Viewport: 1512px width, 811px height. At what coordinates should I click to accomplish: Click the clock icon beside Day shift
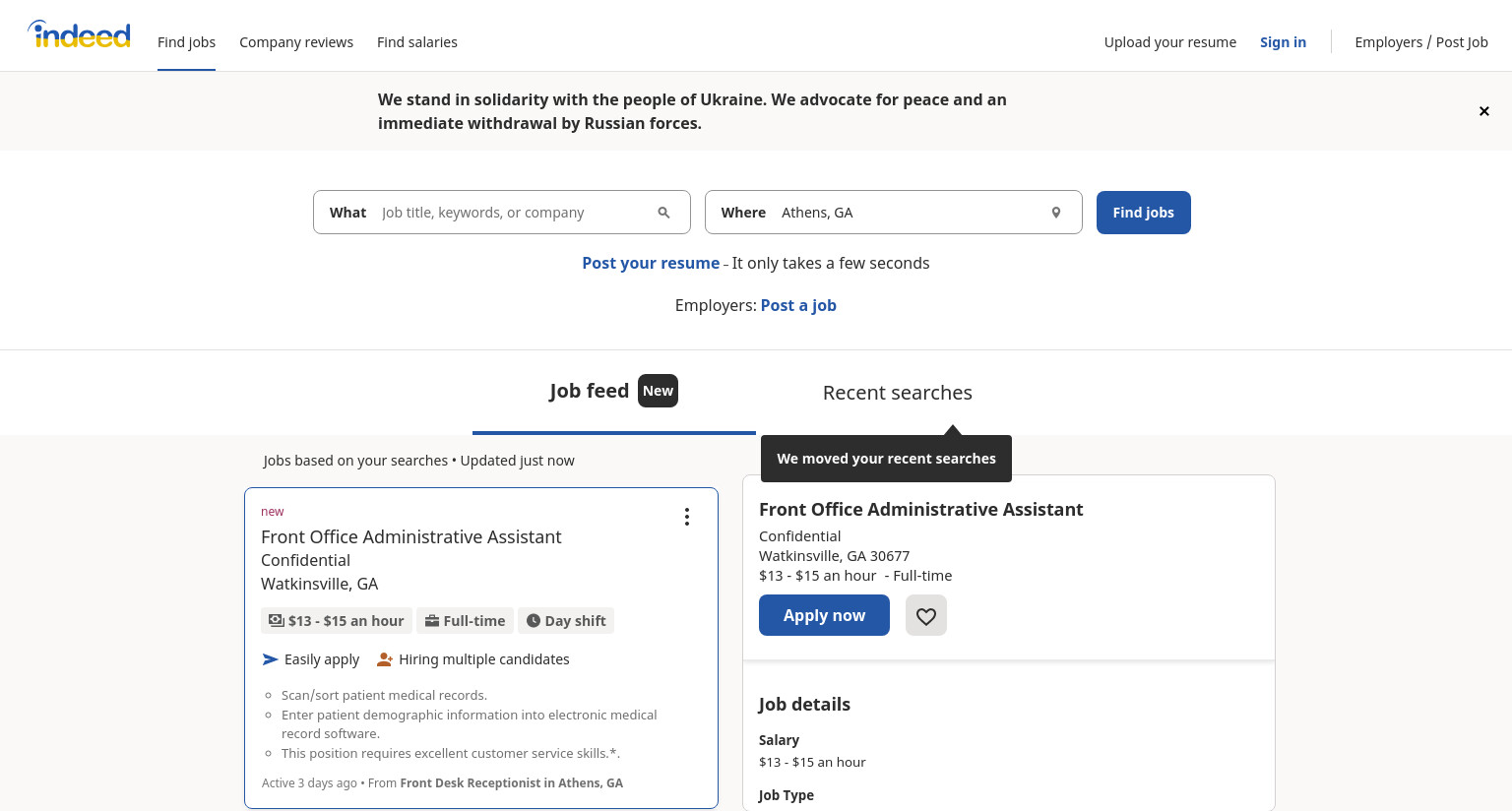(x=534, y=621)
